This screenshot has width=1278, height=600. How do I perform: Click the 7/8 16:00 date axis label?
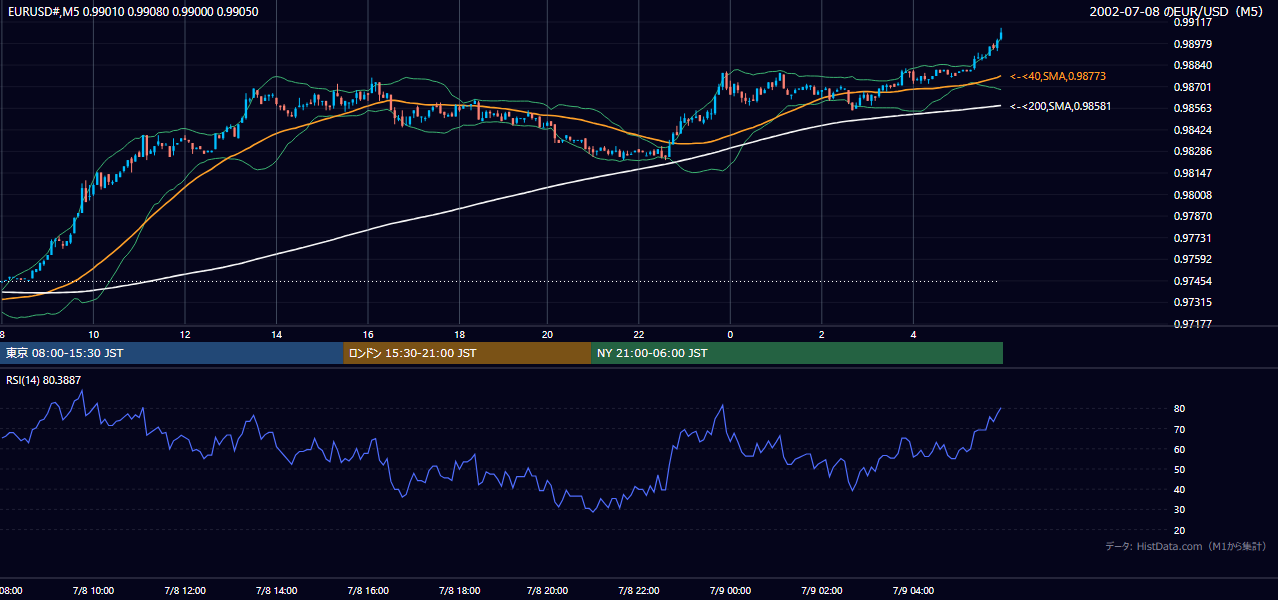point(367,591)
